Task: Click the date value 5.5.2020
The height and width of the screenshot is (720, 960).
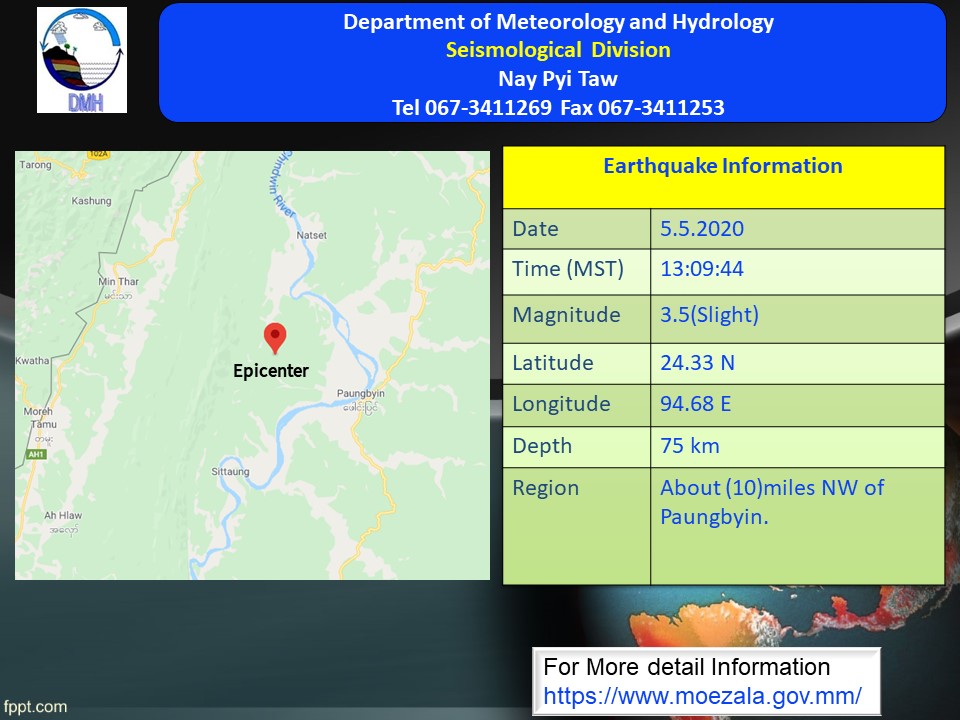Action: click(x=702, y=228)
